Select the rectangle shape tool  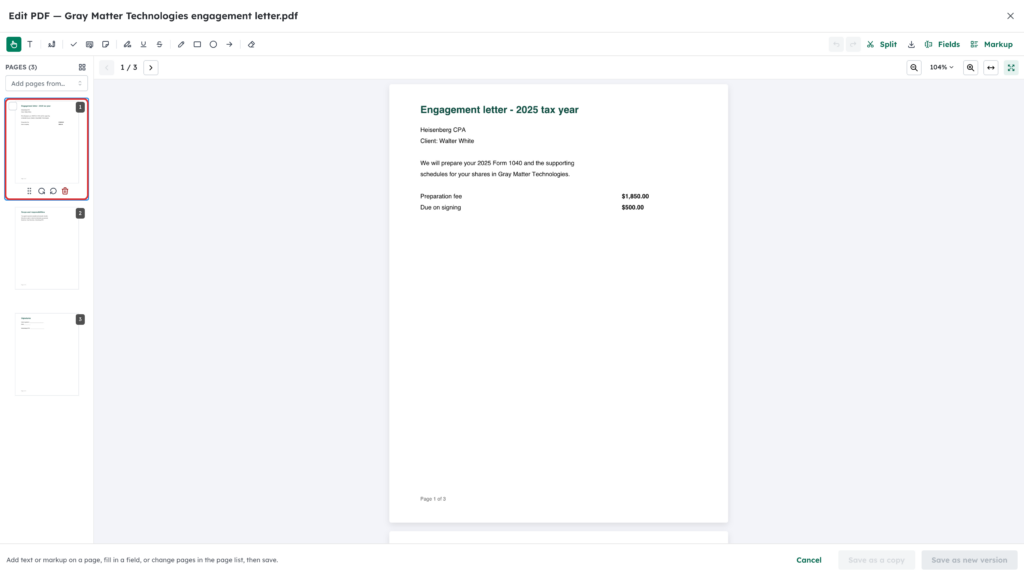coord(197,44)
